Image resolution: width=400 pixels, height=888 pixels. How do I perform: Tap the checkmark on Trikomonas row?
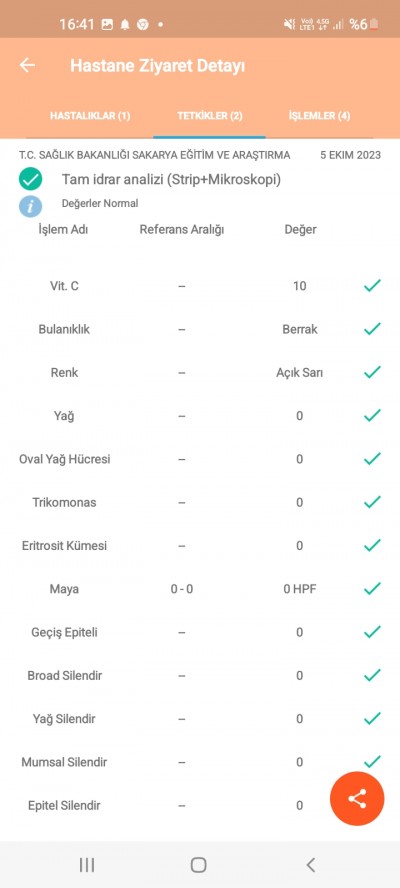372,502
